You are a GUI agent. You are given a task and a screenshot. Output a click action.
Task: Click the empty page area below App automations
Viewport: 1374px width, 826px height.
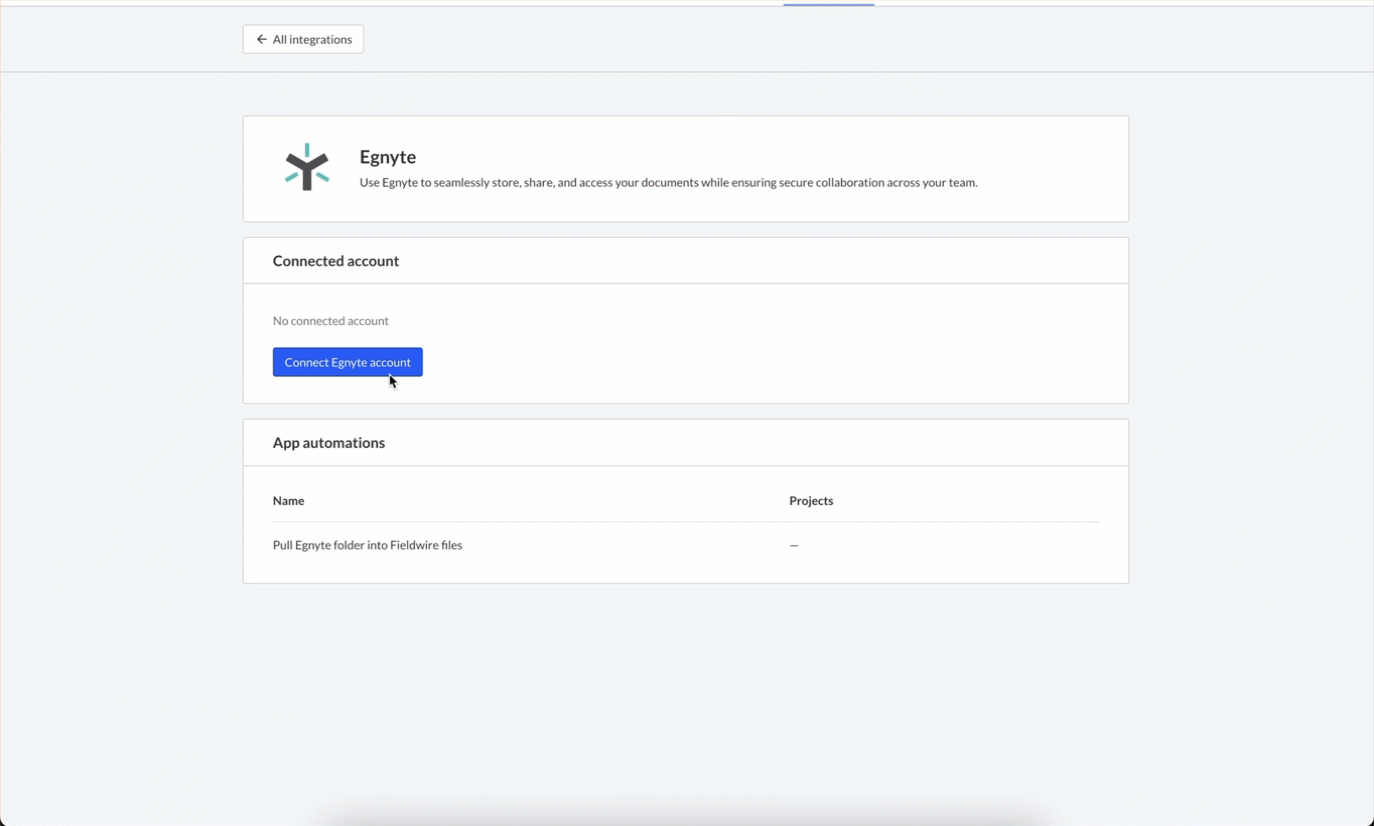pyautogui.click(x=685, y=690)
